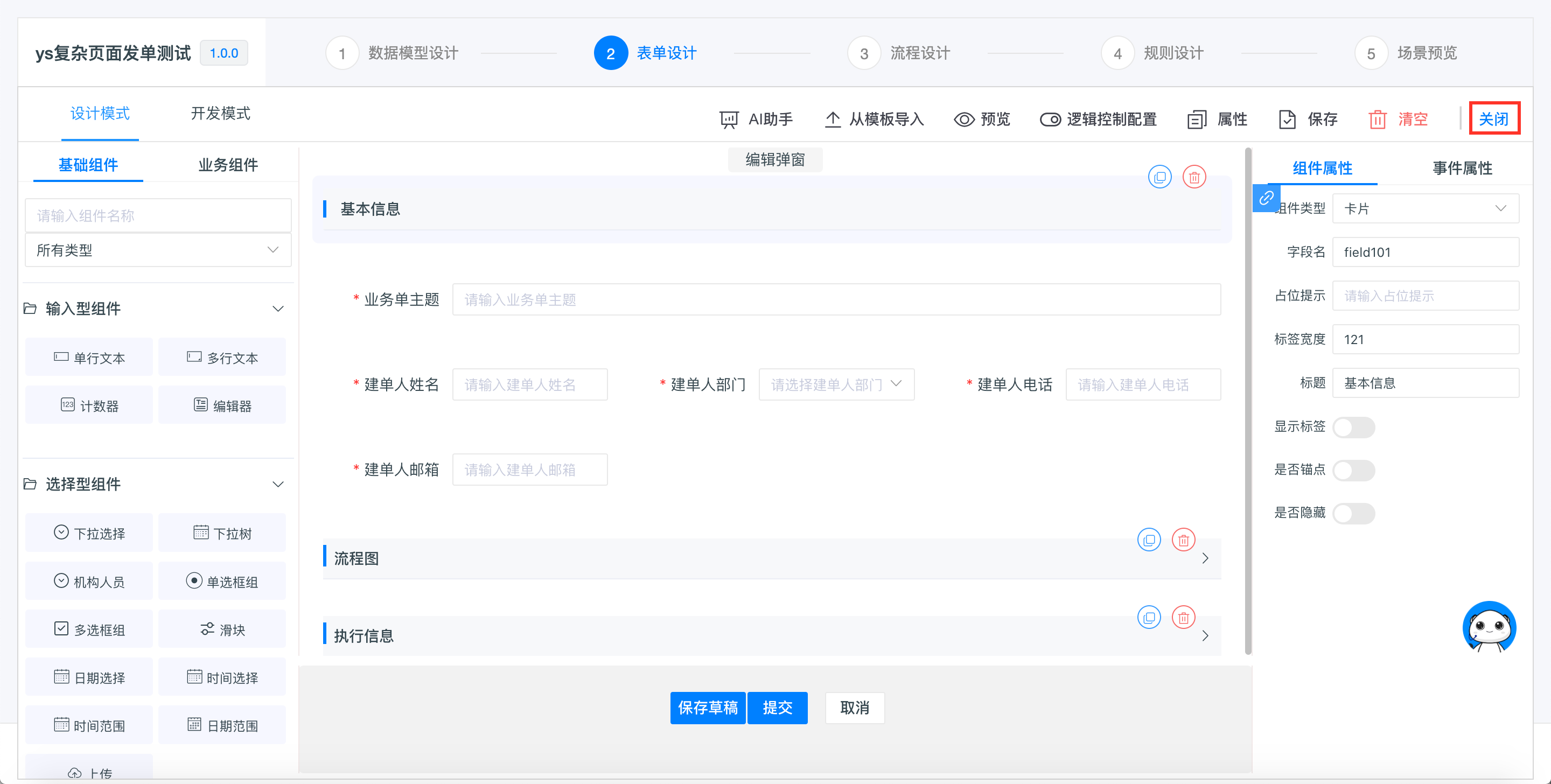Toggle the 显示标签 switch
Screen dimensions: 1551x784
(x=1353, y=427)
